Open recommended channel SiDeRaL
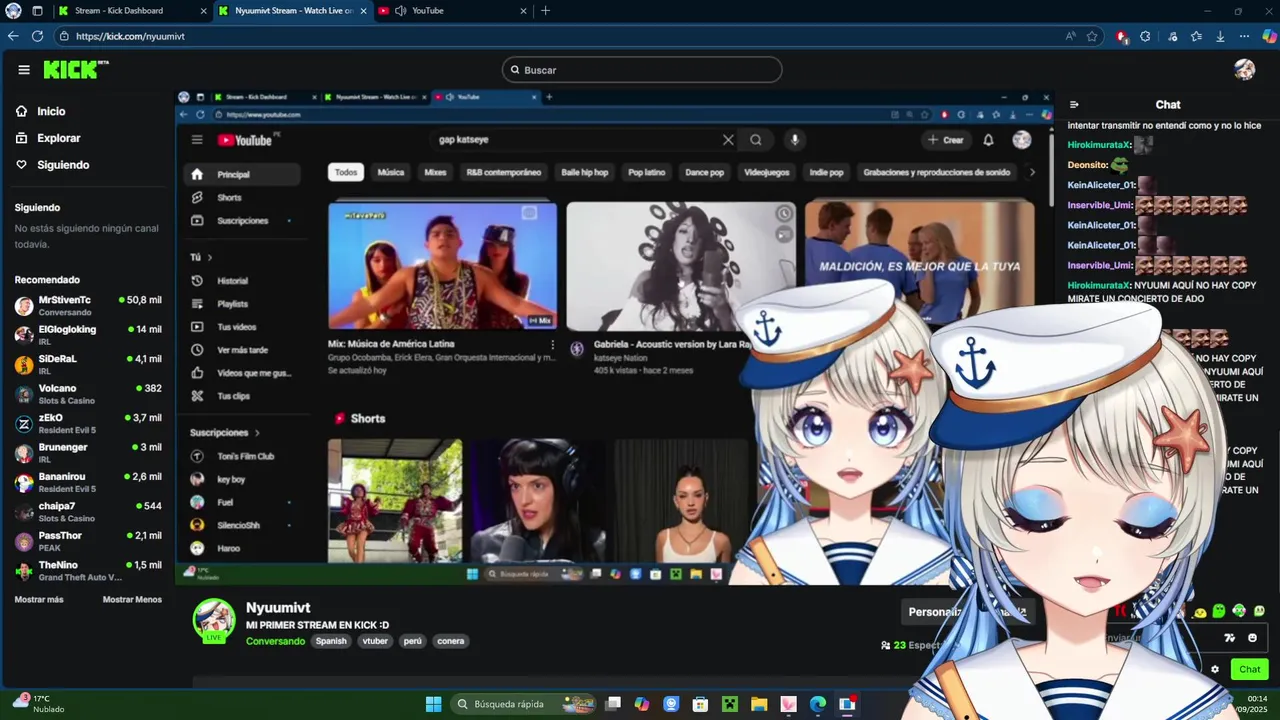The width and height of the screenshot is (1280, 720). (88, 364)
